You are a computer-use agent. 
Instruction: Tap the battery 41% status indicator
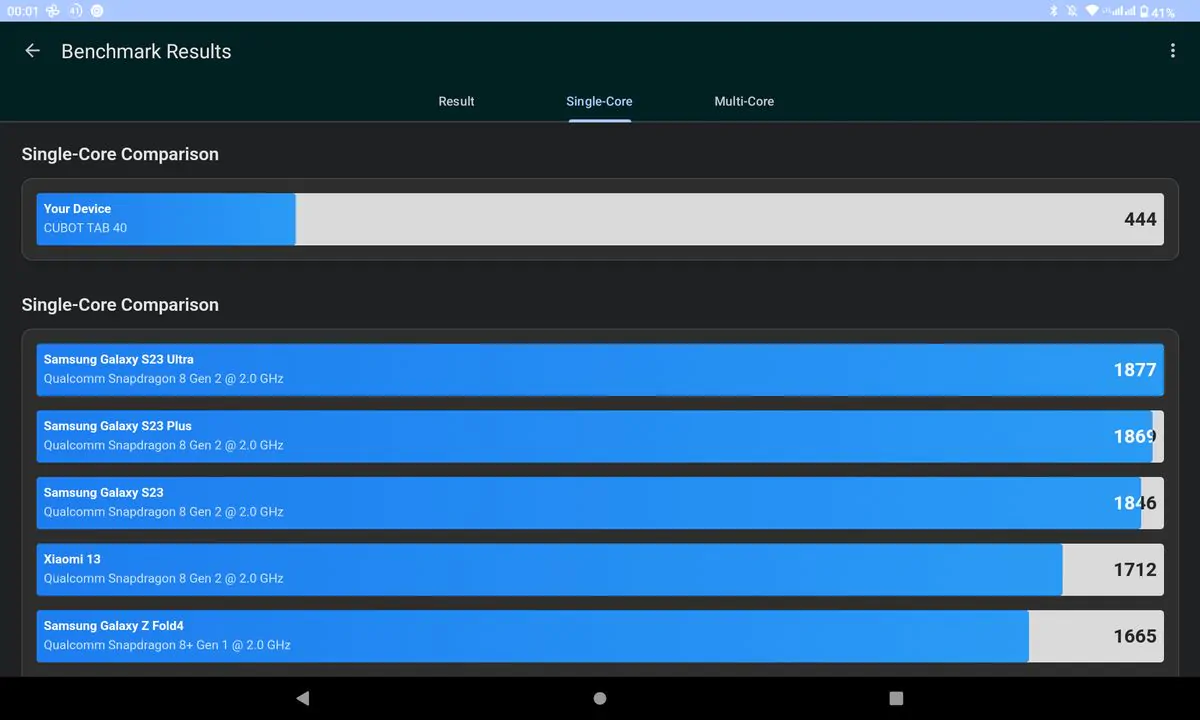point(1157,11)
